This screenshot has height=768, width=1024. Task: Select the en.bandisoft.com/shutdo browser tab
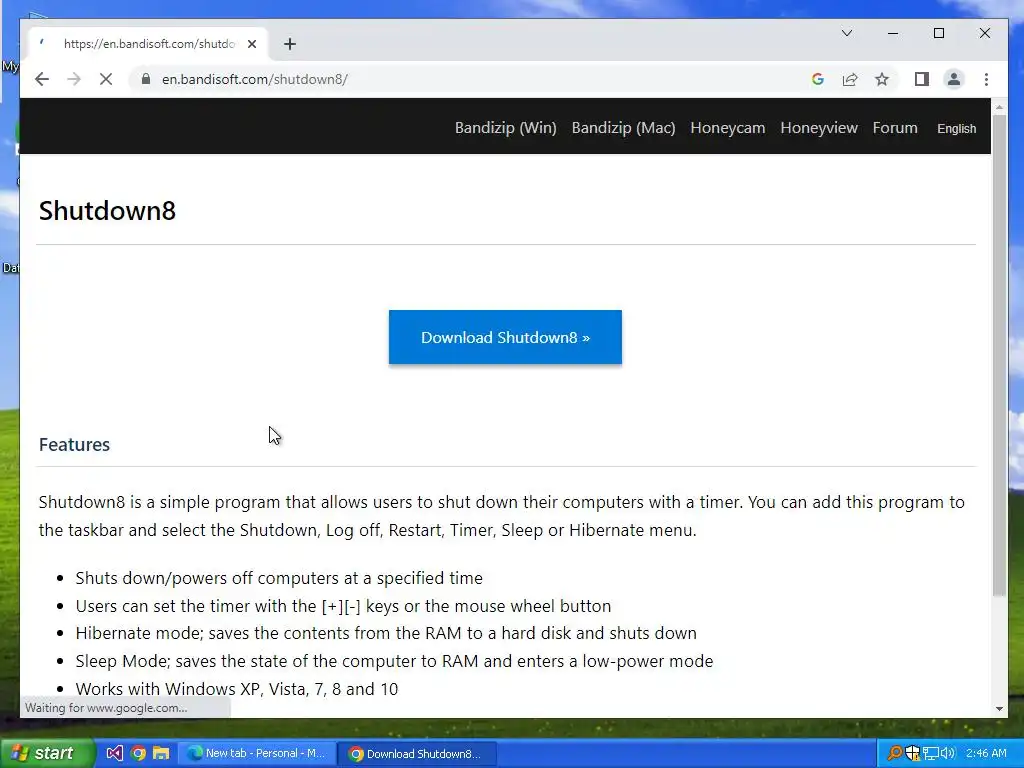(148, 44)
